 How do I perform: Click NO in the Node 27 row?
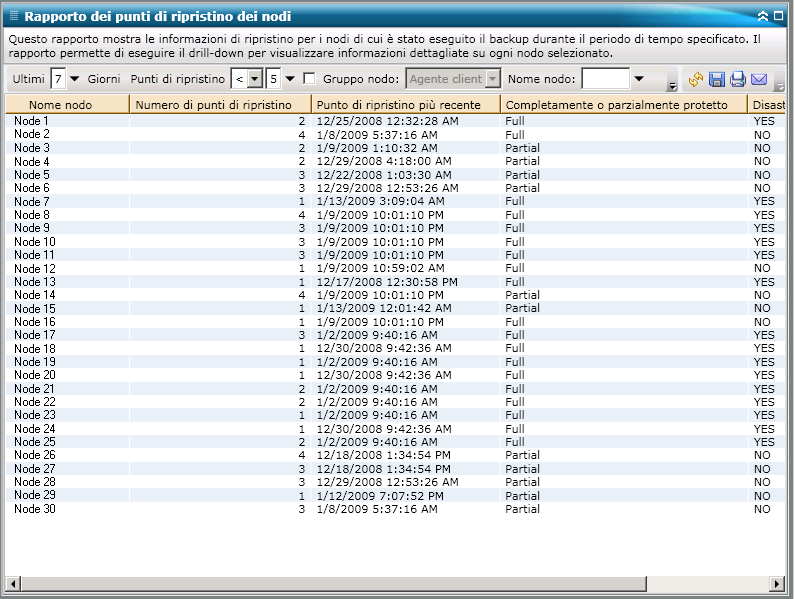762,469
